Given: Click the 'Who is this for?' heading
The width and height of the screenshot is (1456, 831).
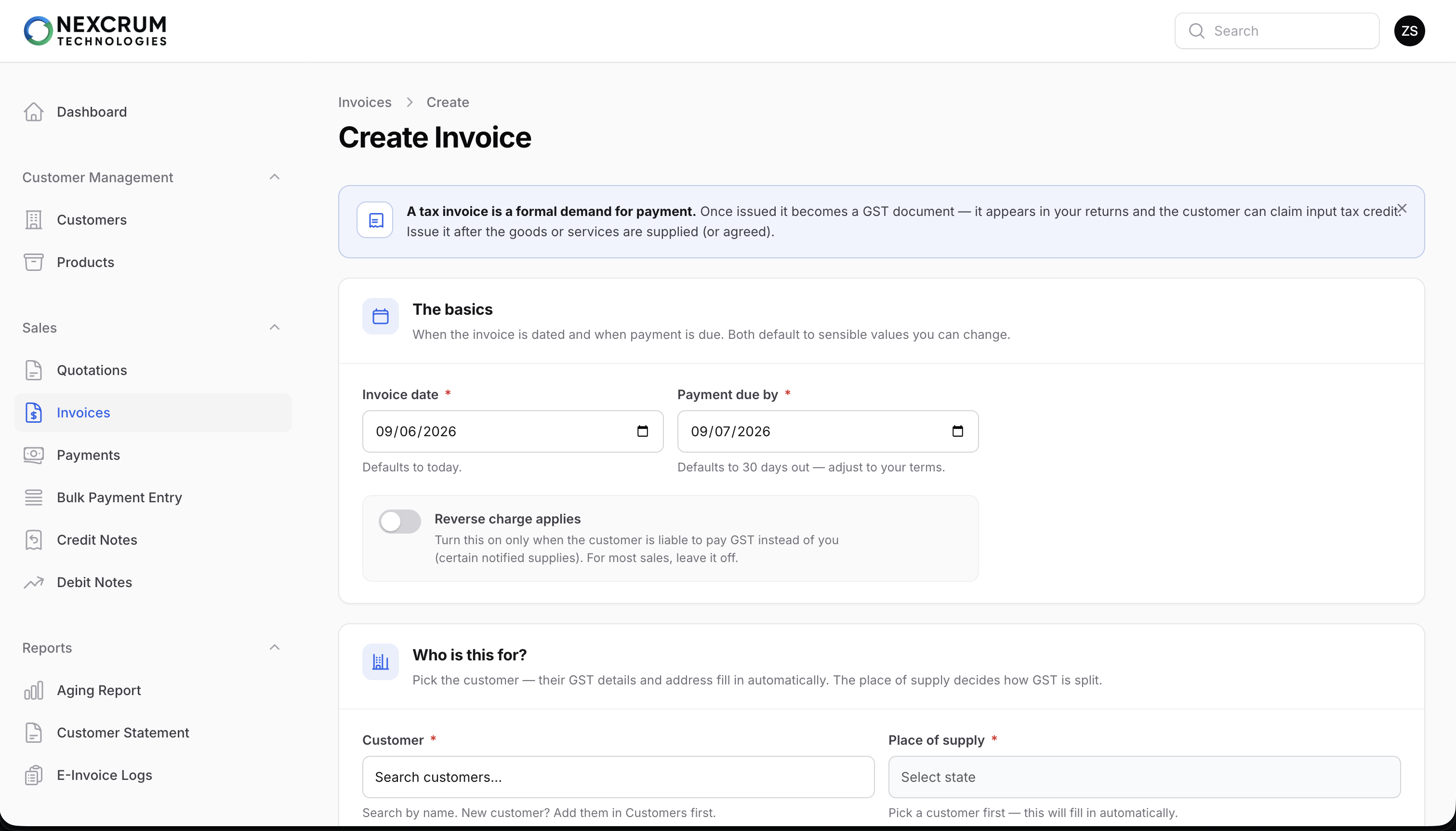Looking at the screenshot, I should 469,655.
